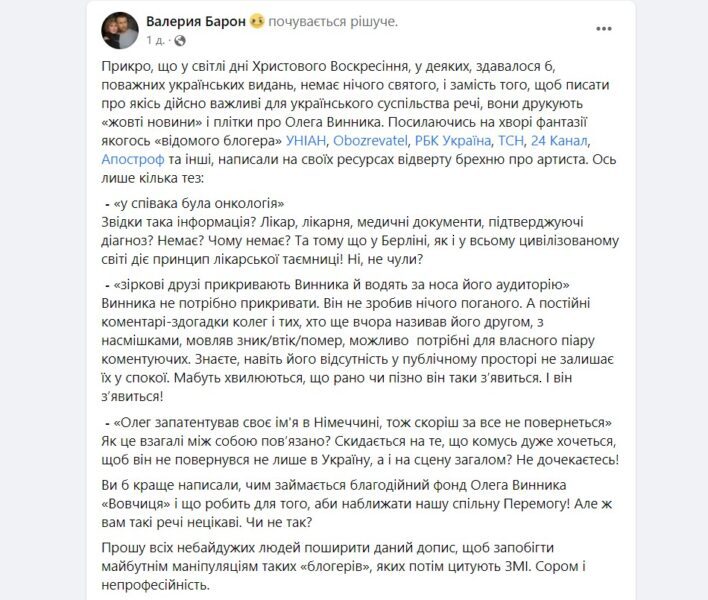
Task: Click Валерия Барон's profile picture
Action: click(120, 30)
